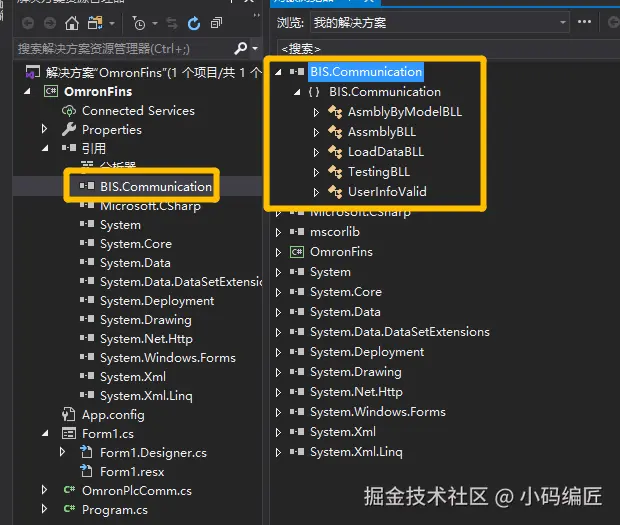The image size is (620, 525).
Task: Expand System.Data in Object Browser
Action: pos(278,312)
